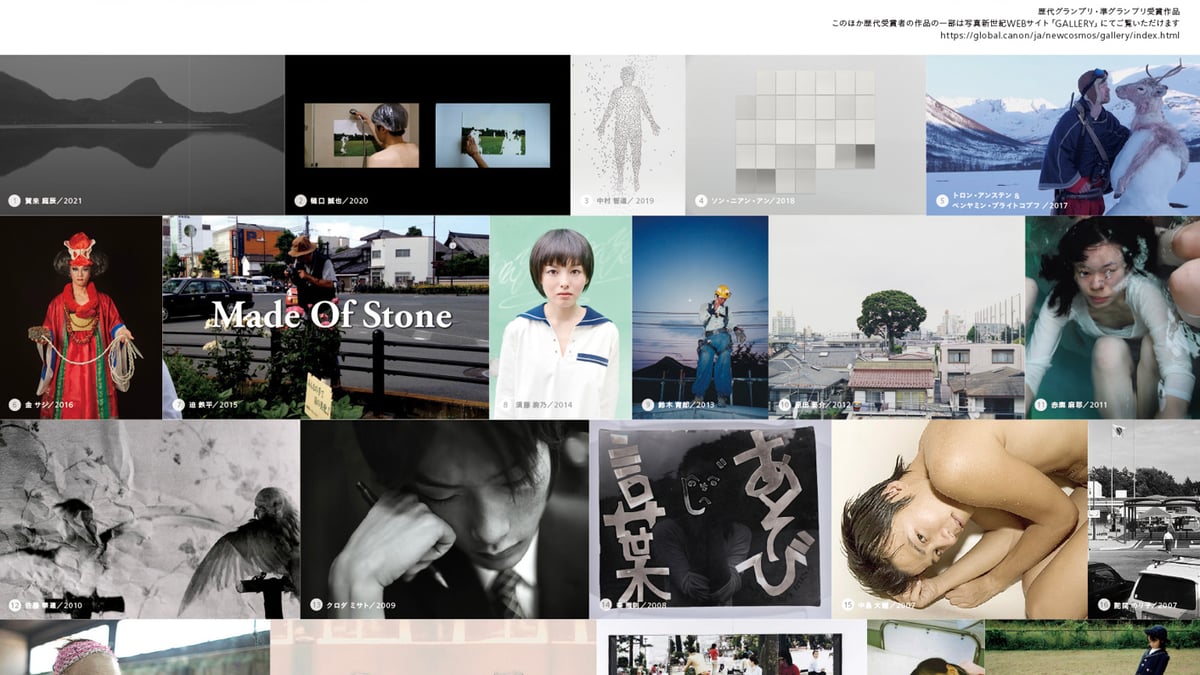Open the 2009 sleeping man in tie photo
Image resolution: width=1200 pixels, height=675 pixels.
(445, 519)
